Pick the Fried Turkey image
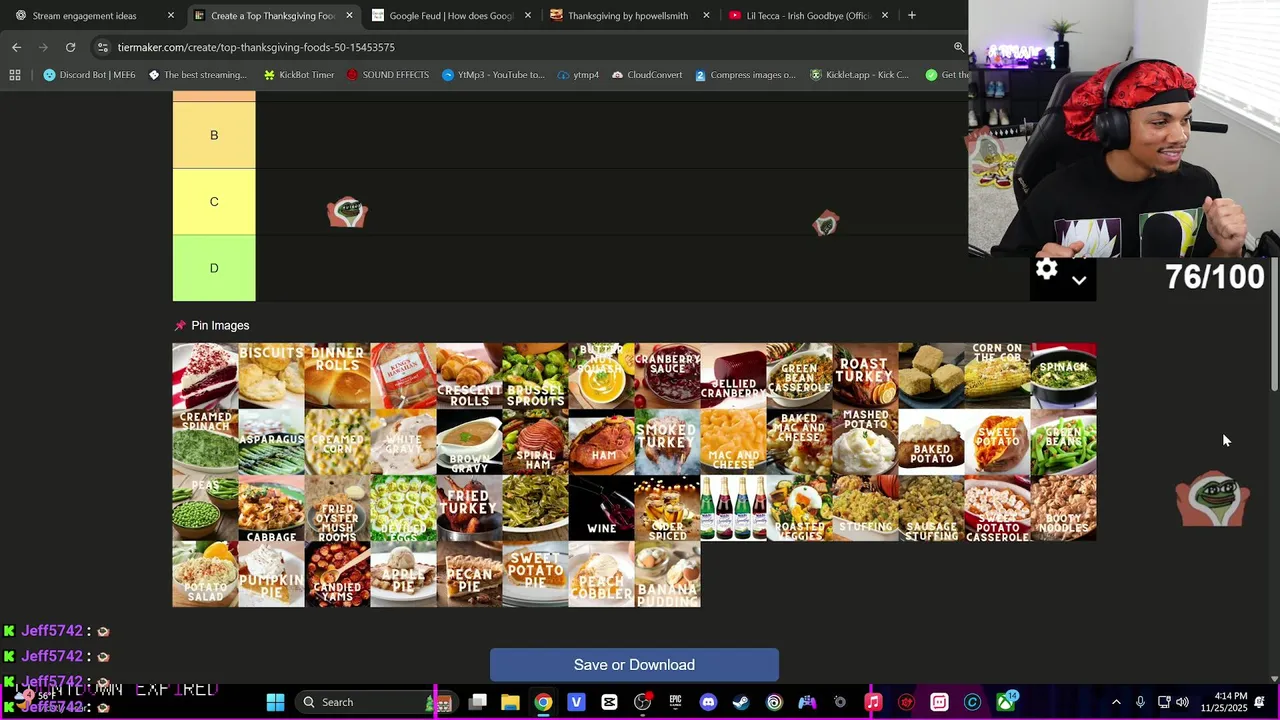1280x720 pixels. [x=469, y=508]
